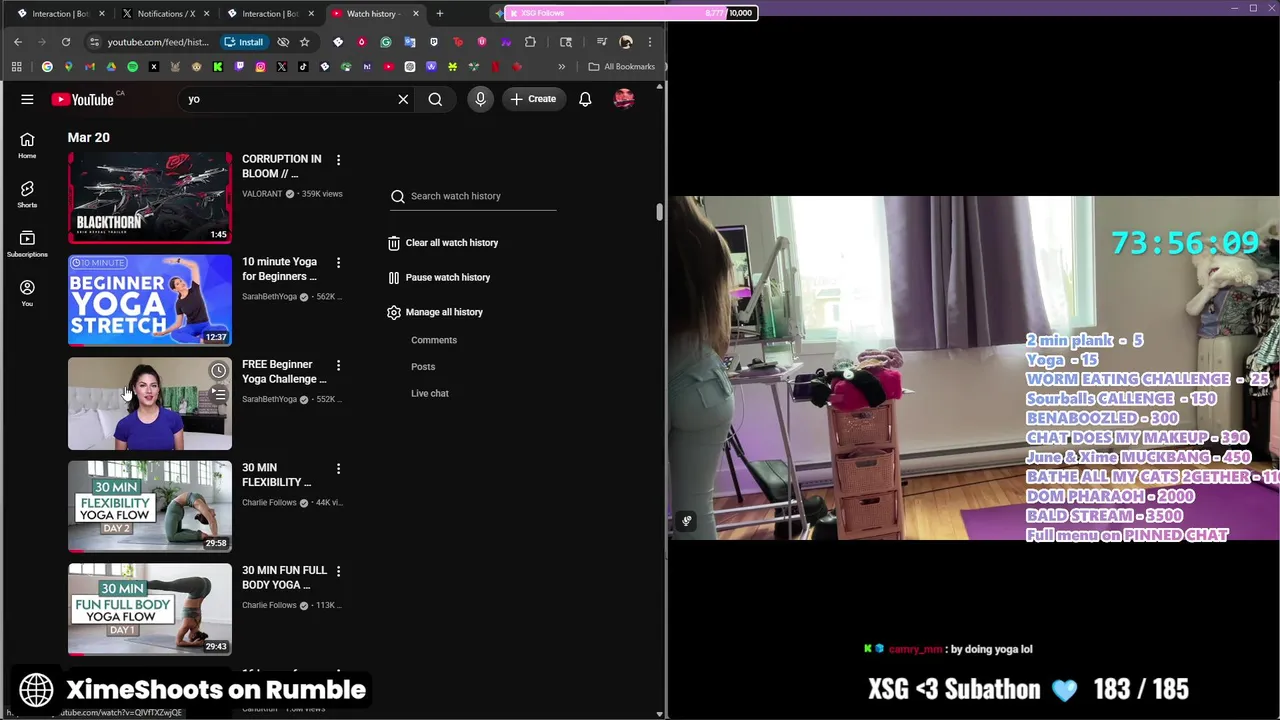Viewport: 1280px width, 720px height.
Task: Open a new browser tab
Action: 440,14
